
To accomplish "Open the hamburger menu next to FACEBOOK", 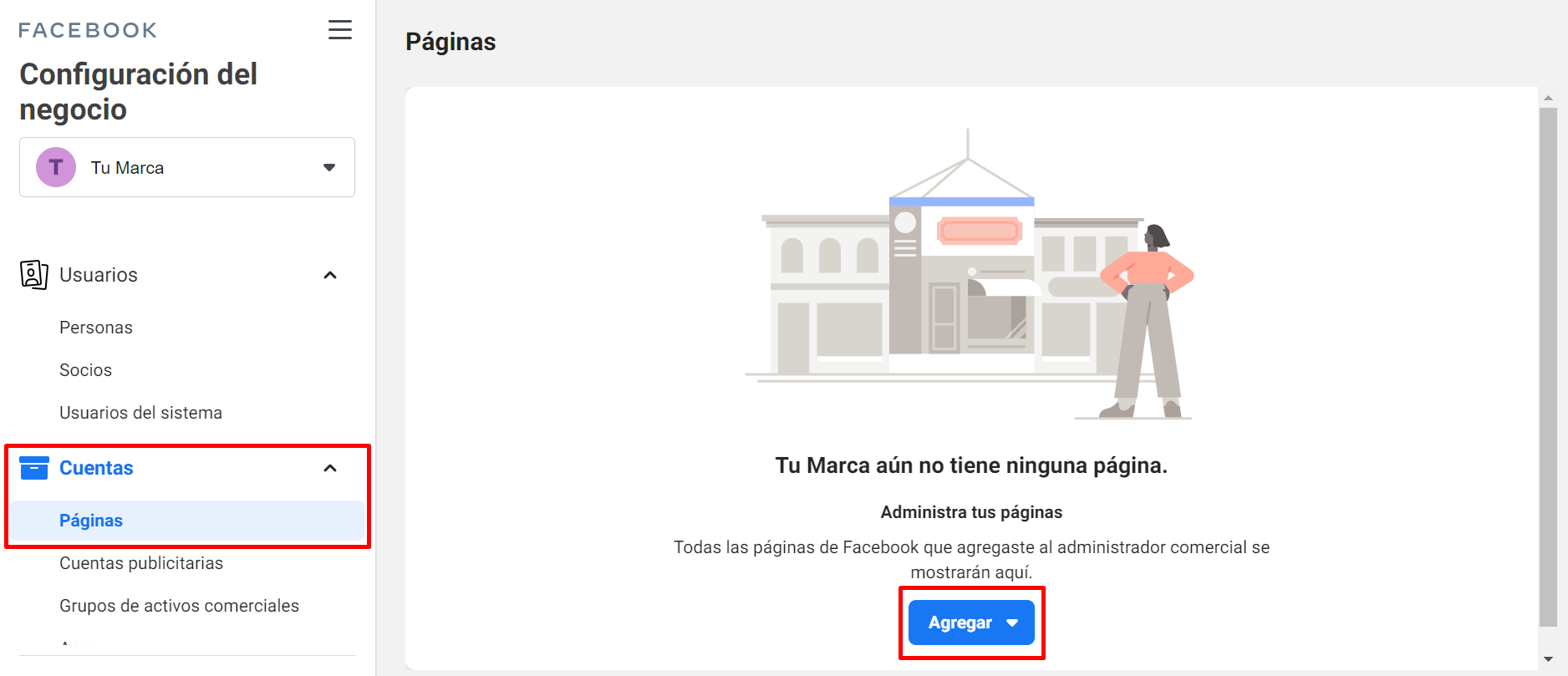I will (x=339, y=30).
